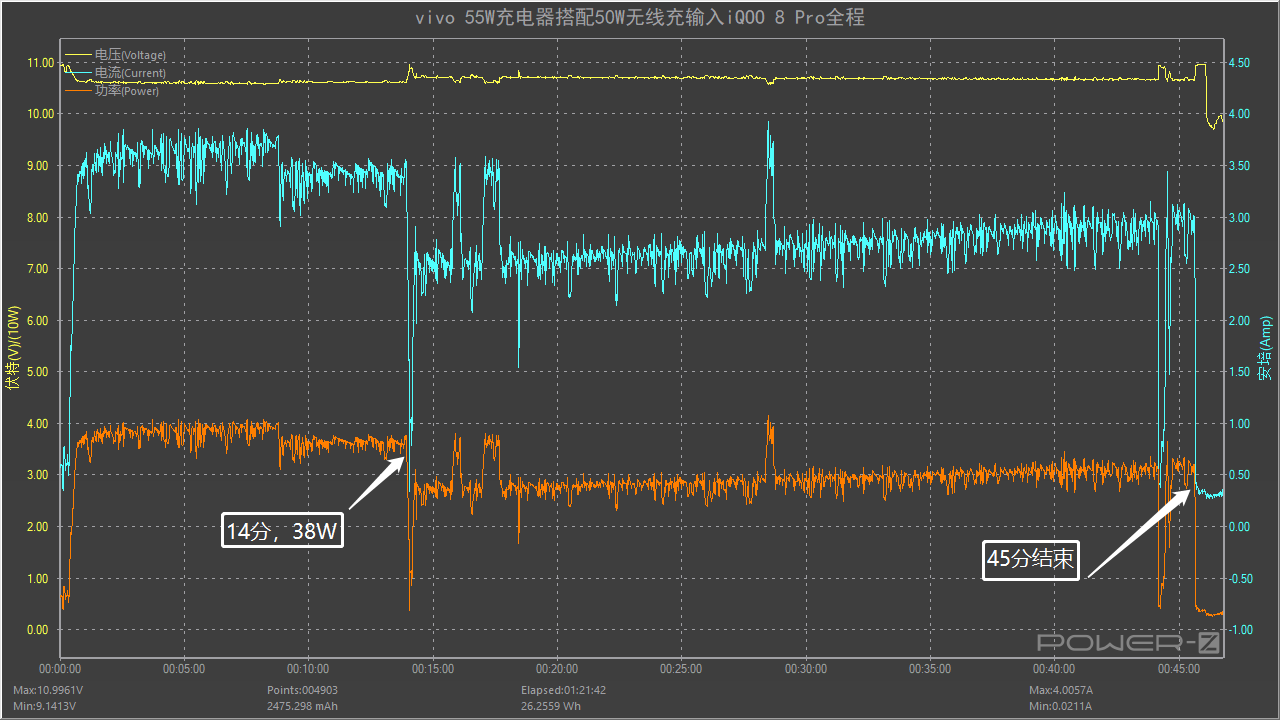Click the Elapsed:01:21:42 status readout
Screen dimensions: 1280x720
[564, 690]
